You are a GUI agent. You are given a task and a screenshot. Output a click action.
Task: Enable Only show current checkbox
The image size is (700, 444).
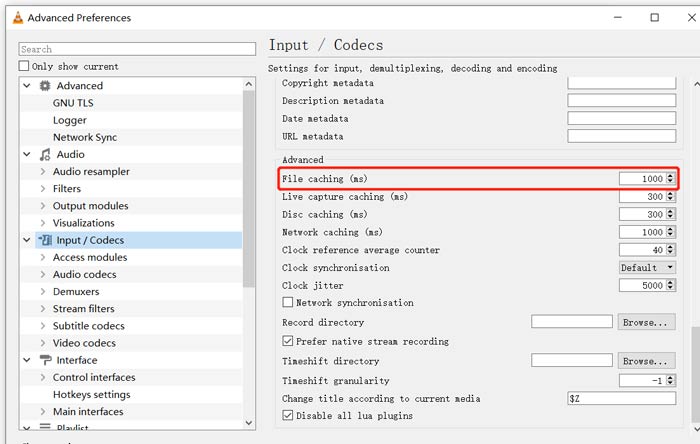[x=24, y=66]
